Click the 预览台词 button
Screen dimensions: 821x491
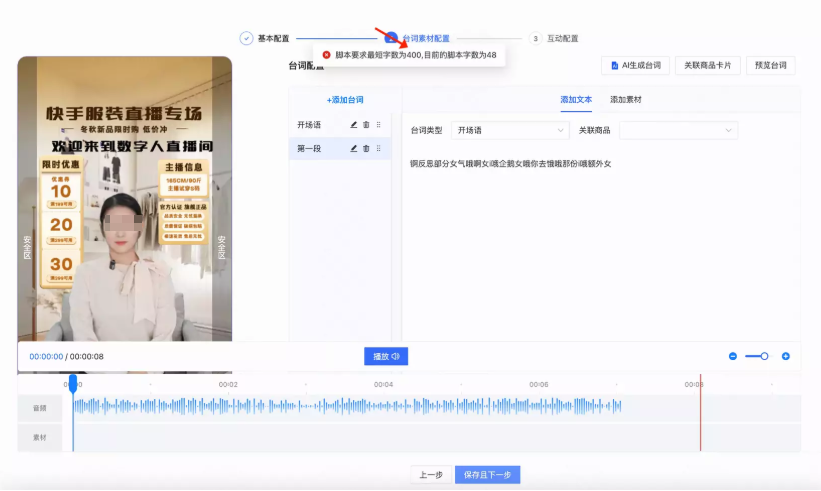click(770, 65)
